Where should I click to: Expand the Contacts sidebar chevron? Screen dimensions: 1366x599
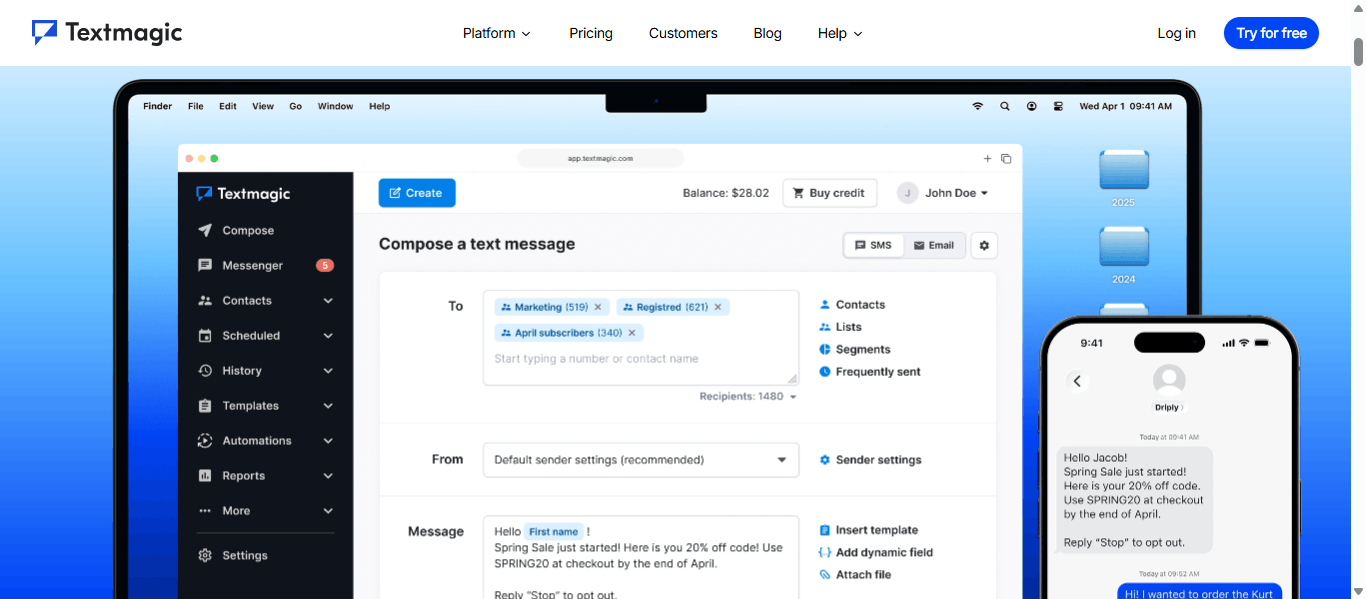point(328,301)
